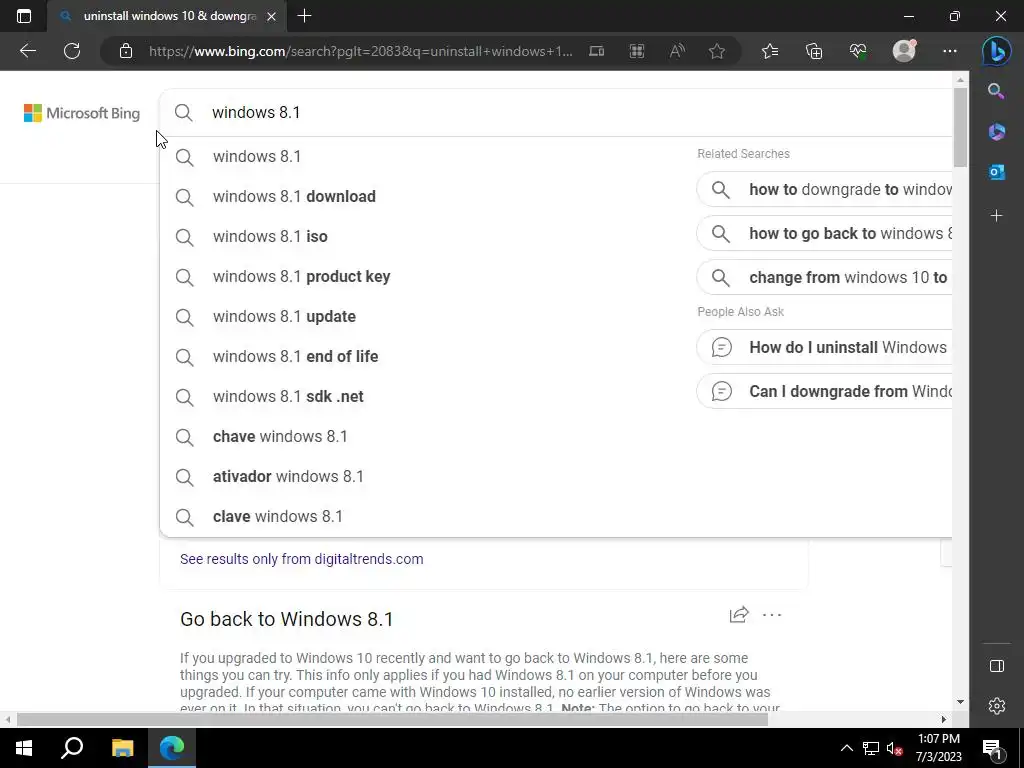Open the QR code grid icon in address bar
1024x768 pixels.
(x=637, y=51)
